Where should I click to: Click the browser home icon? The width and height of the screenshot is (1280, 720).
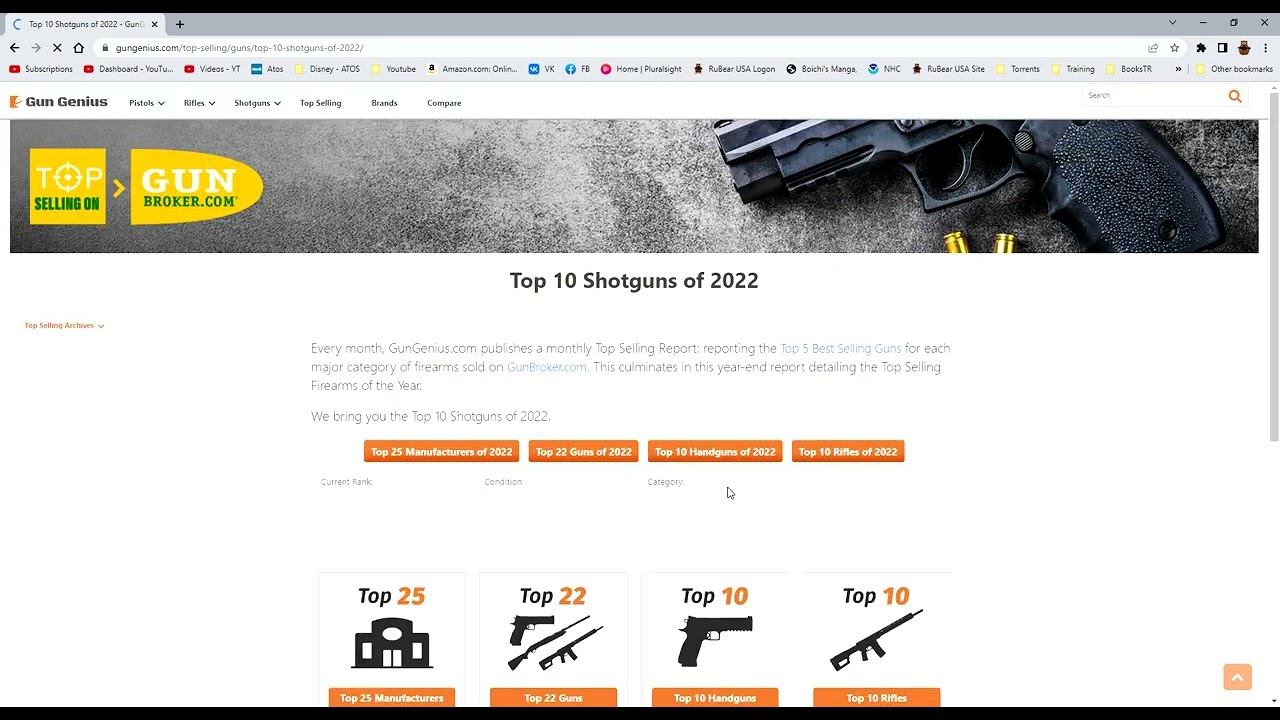78,47
